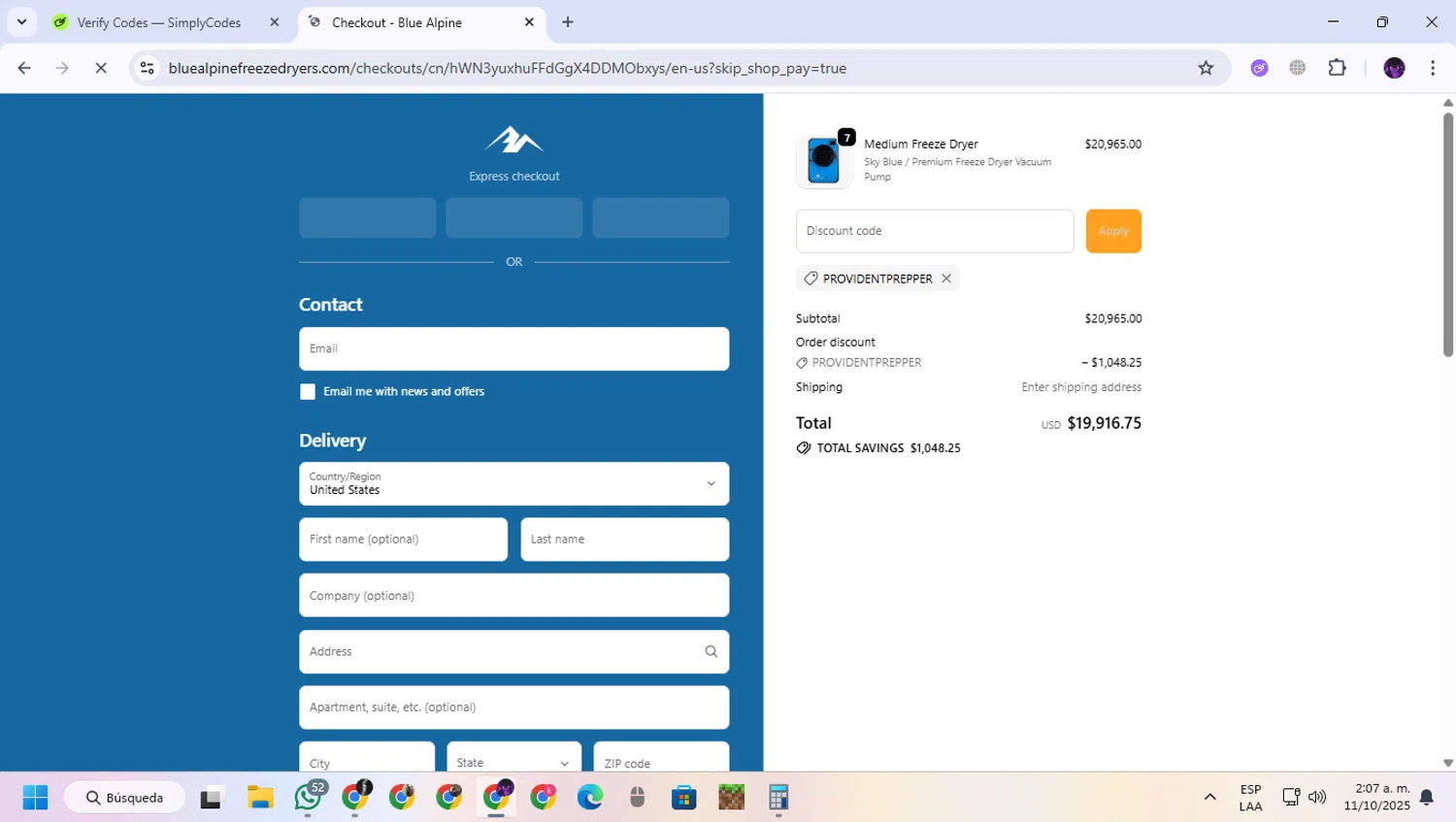Show hidden system tray icons
This screenshot has width=1456, height=822.
coord(1209,798)
